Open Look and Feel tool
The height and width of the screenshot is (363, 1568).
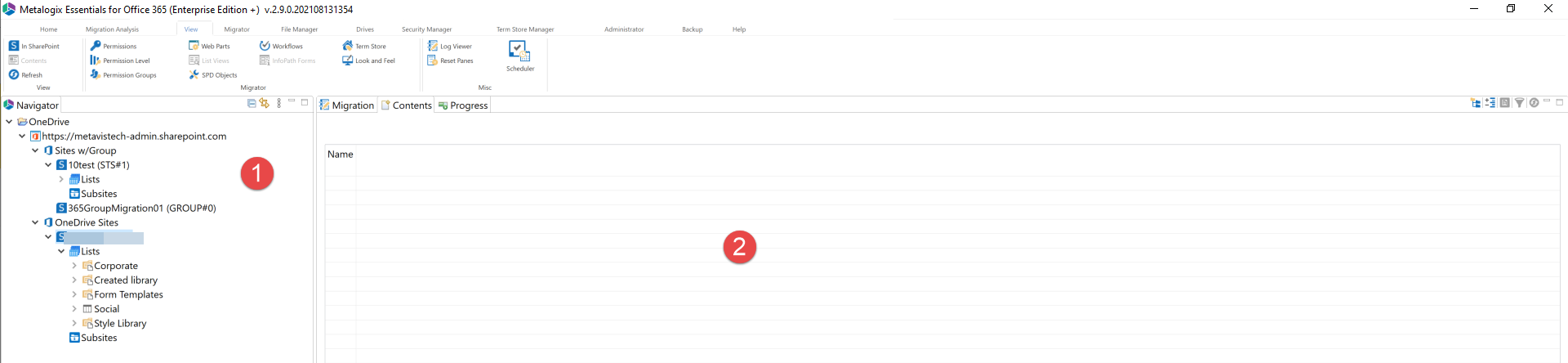pos(369,60)
